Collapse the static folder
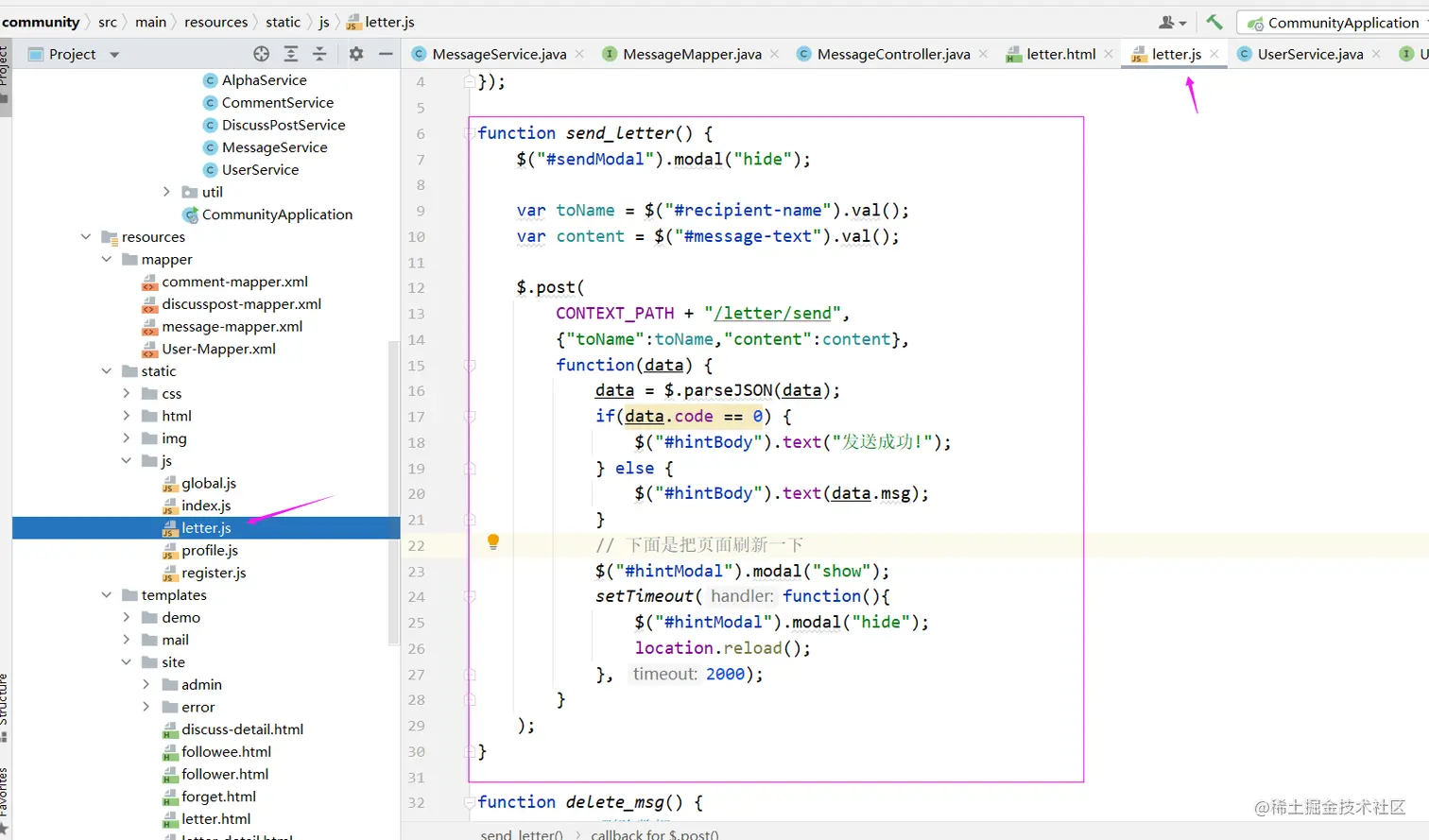The height and width of the screenshot is (840, 1429). 106,371
